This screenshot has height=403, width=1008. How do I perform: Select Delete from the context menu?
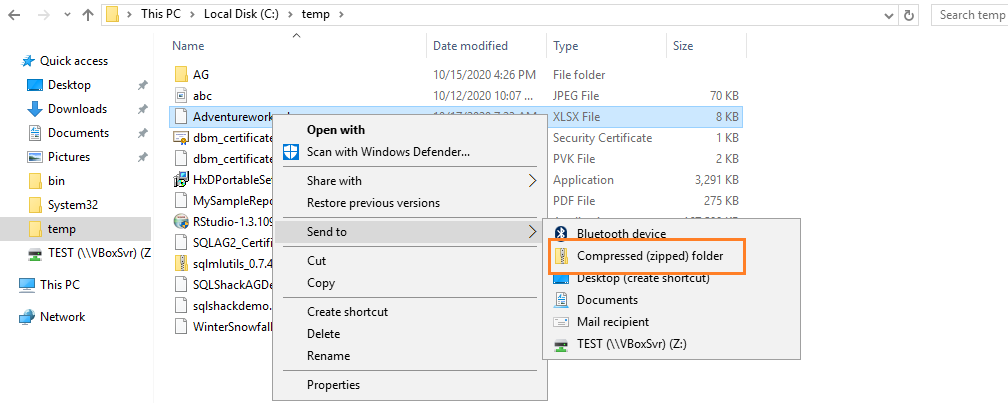tap(323, 334)
